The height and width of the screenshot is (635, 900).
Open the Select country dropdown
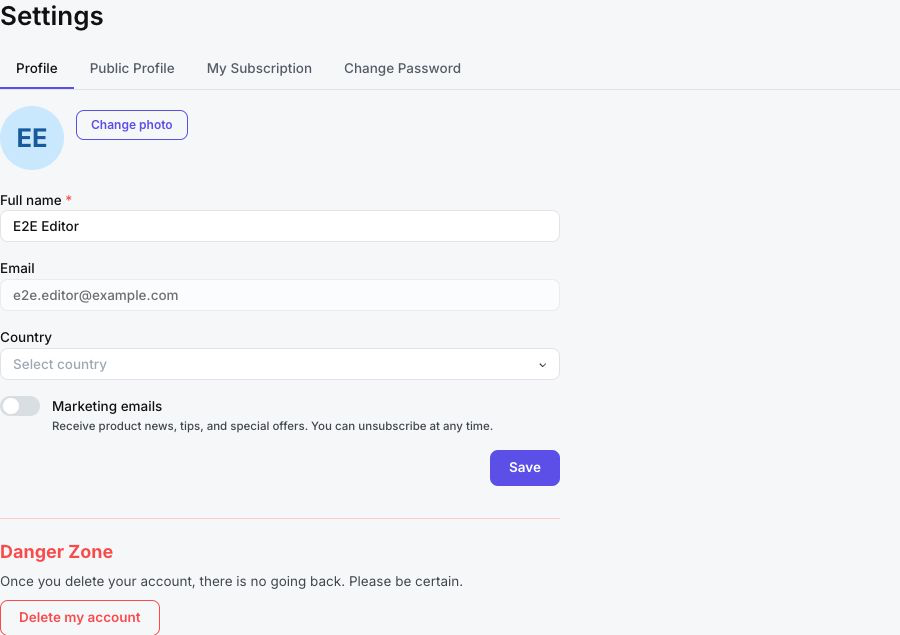click(x=280, y=364)
